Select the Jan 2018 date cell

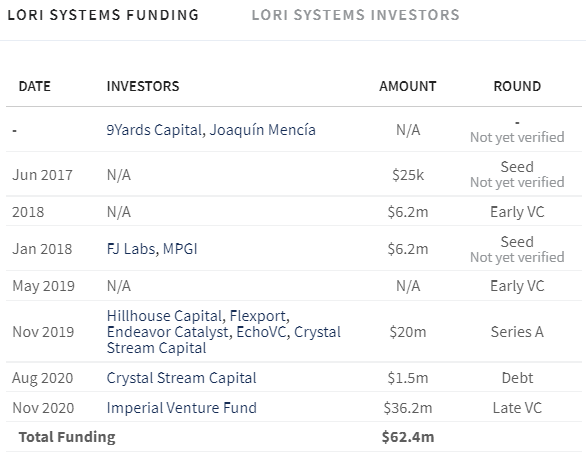(x=42, y=249)
